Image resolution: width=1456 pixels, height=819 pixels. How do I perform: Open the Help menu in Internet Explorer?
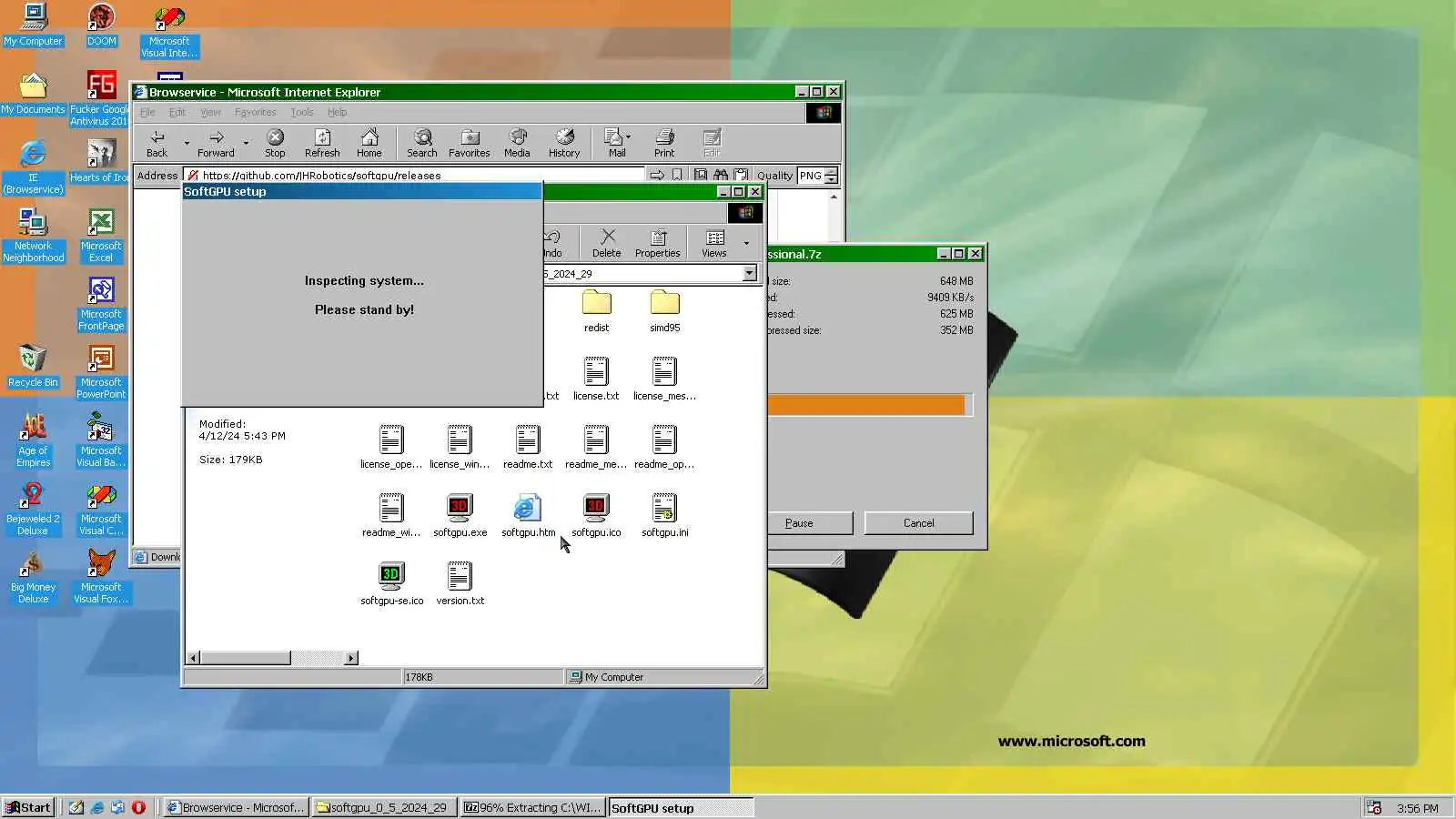pyautogui.click(x=337, y=112)
